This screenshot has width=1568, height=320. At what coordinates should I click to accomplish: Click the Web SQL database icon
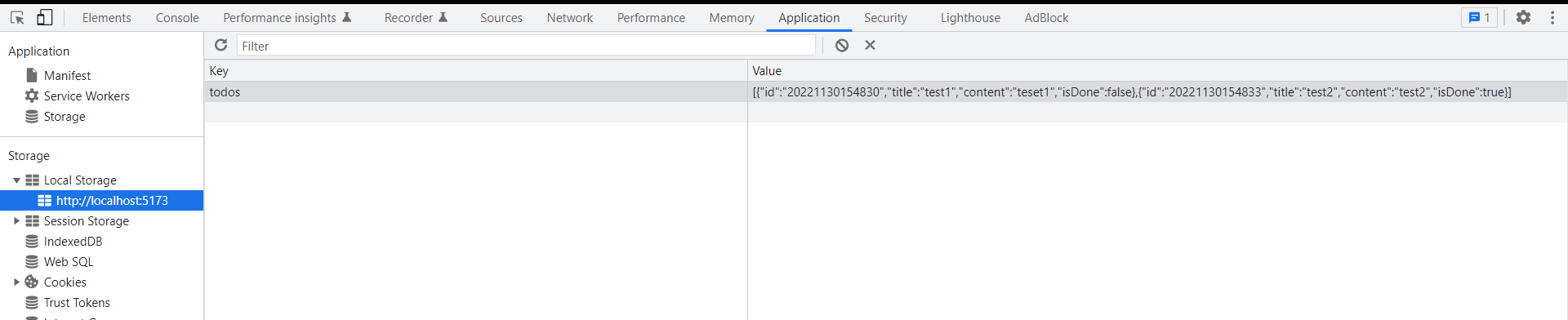[x=32, y=261]
